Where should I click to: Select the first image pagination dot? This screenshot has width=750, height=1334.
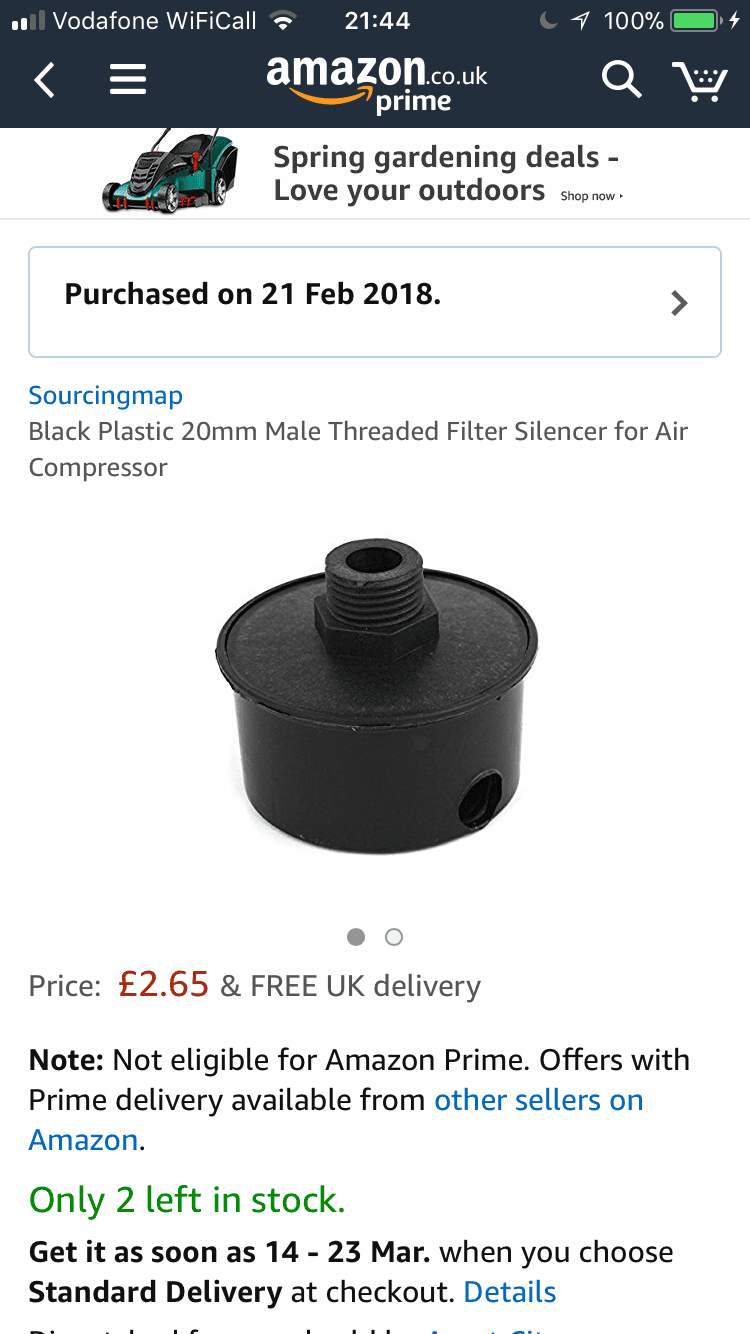pyautogui.click(x=355, y=937)
